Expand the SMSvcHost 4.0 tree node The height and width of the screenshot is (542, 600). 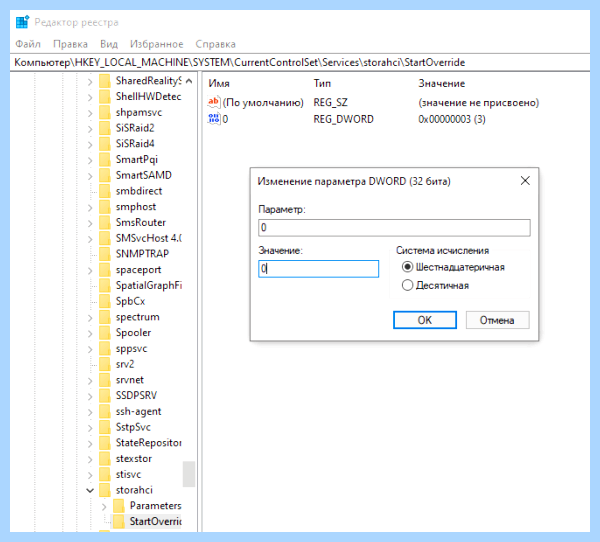[90, 239]
